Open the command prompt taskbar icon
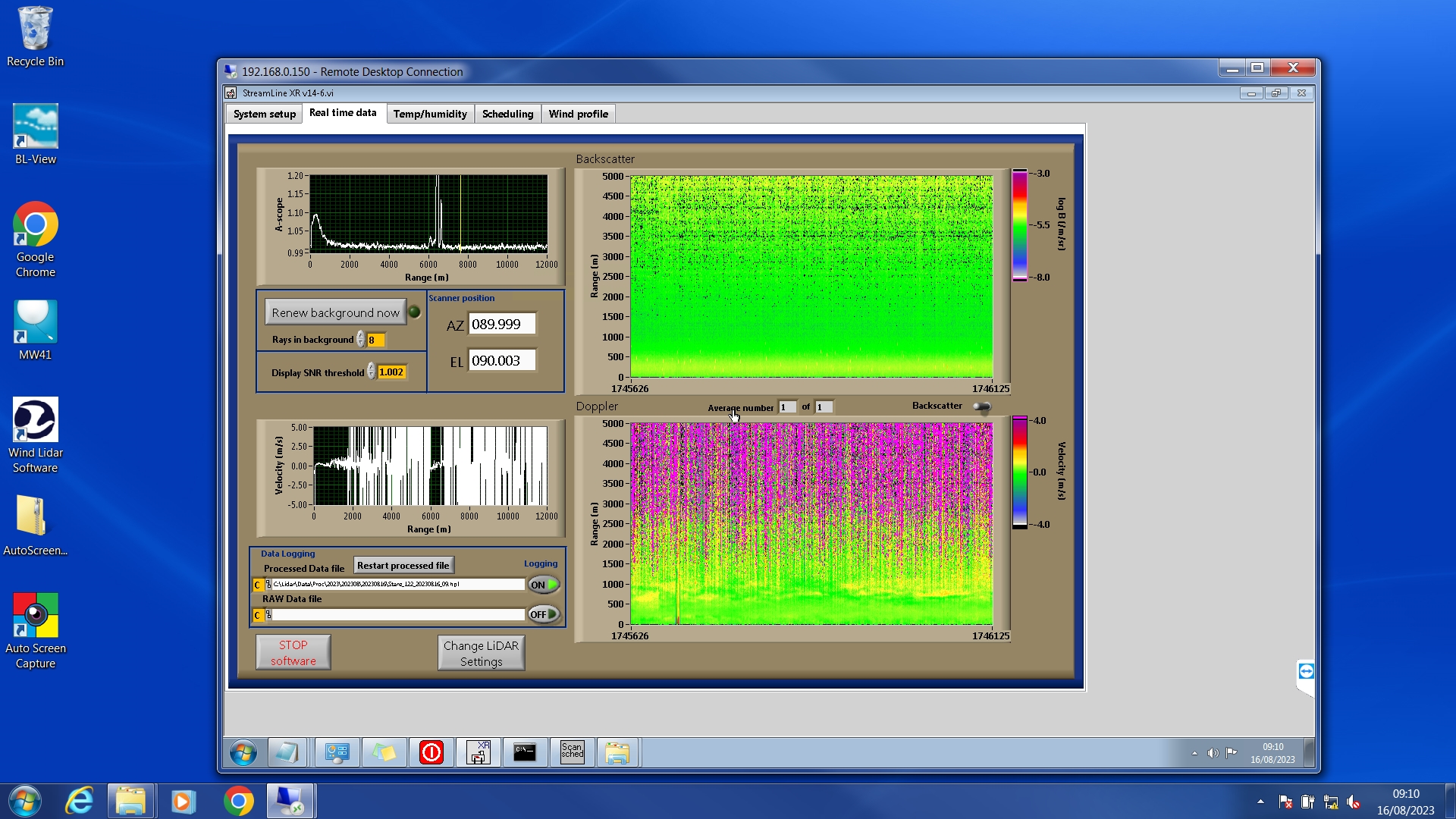1456x819 pixels. click(x=525, y=752)
